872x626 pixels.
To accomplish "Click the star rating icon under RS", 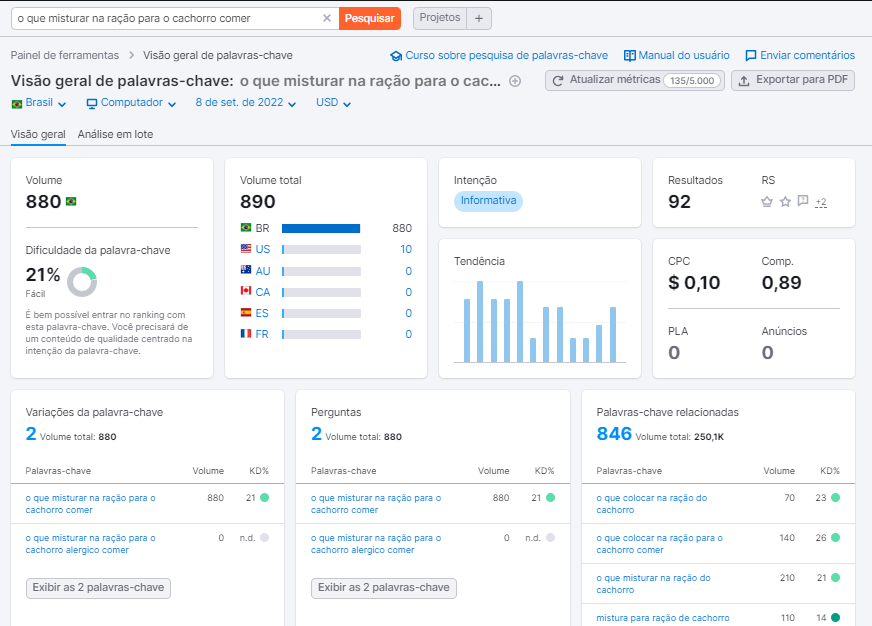I will [x=783, y=200].
